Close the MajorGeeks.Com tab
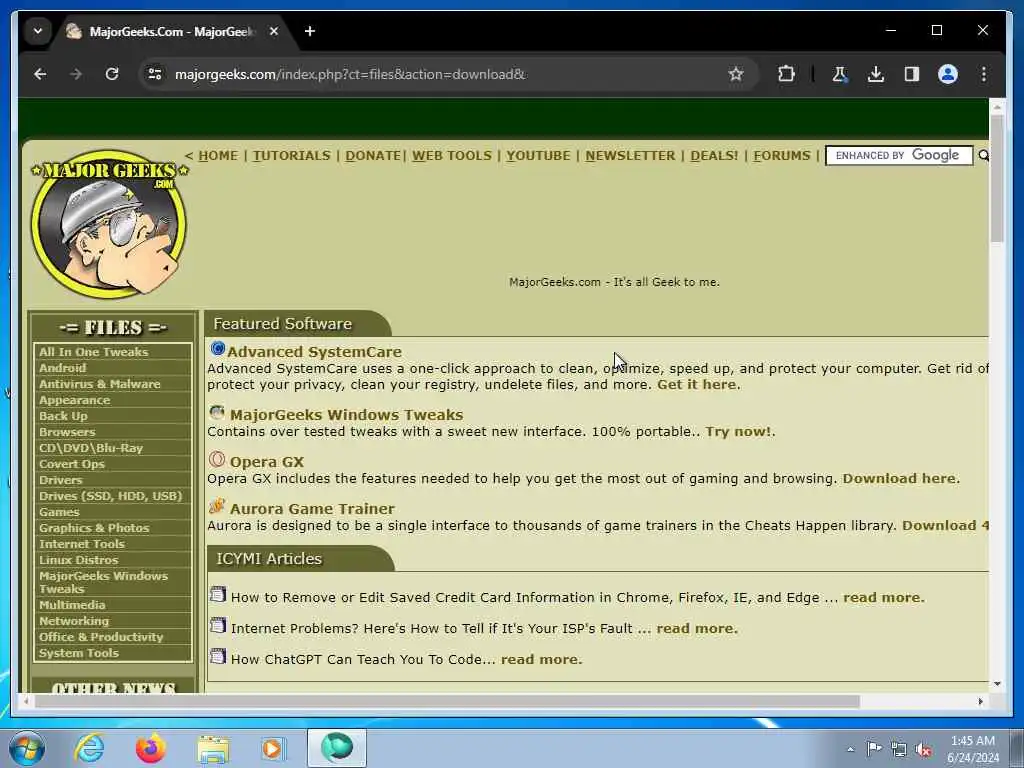This screenshot has width=1024, height=768. 274,31
